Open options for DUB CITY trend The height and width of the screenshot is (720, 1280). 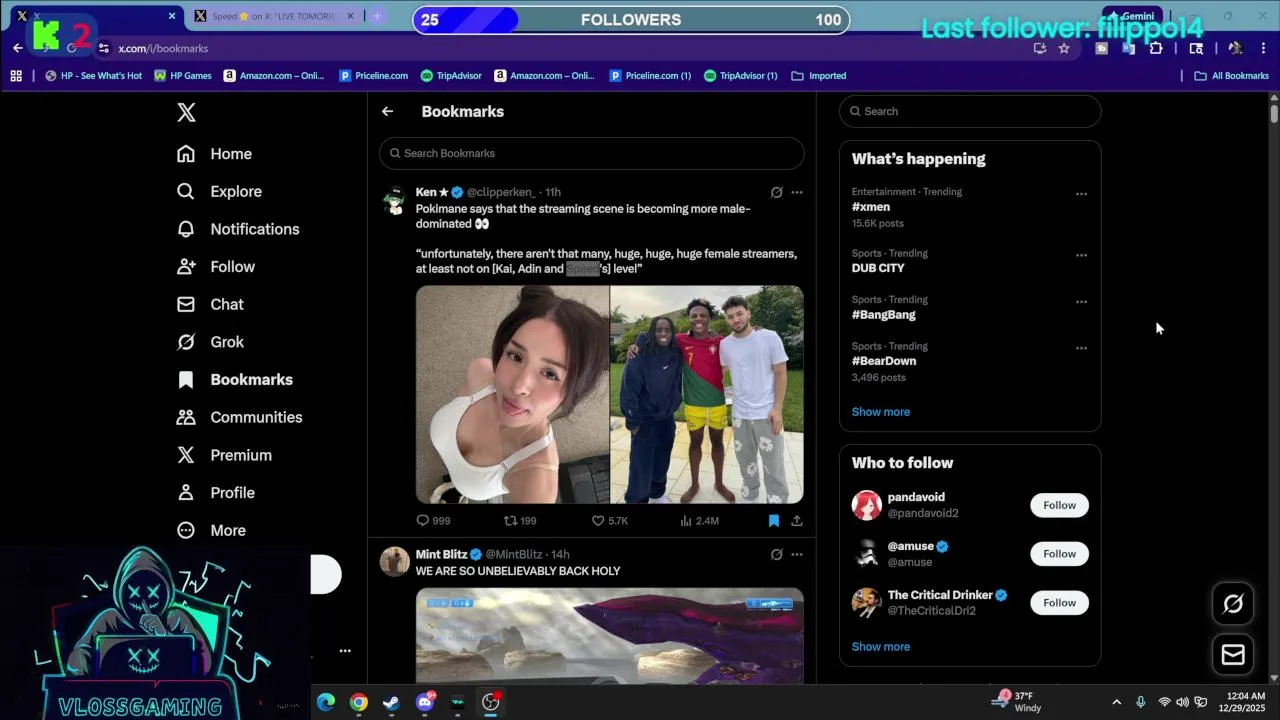click(1081, 255)
